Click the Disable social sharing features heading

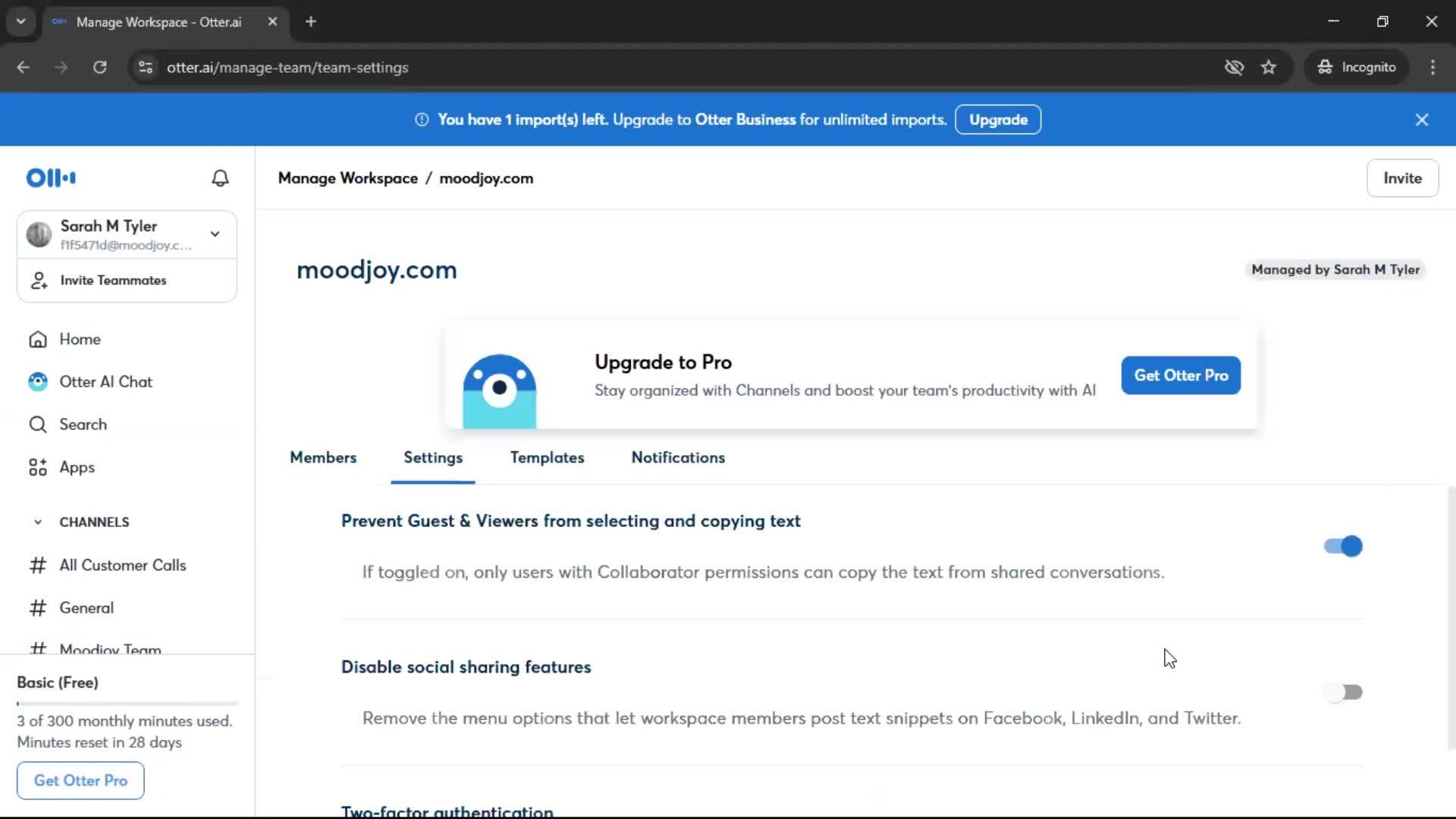pos(466,667)
